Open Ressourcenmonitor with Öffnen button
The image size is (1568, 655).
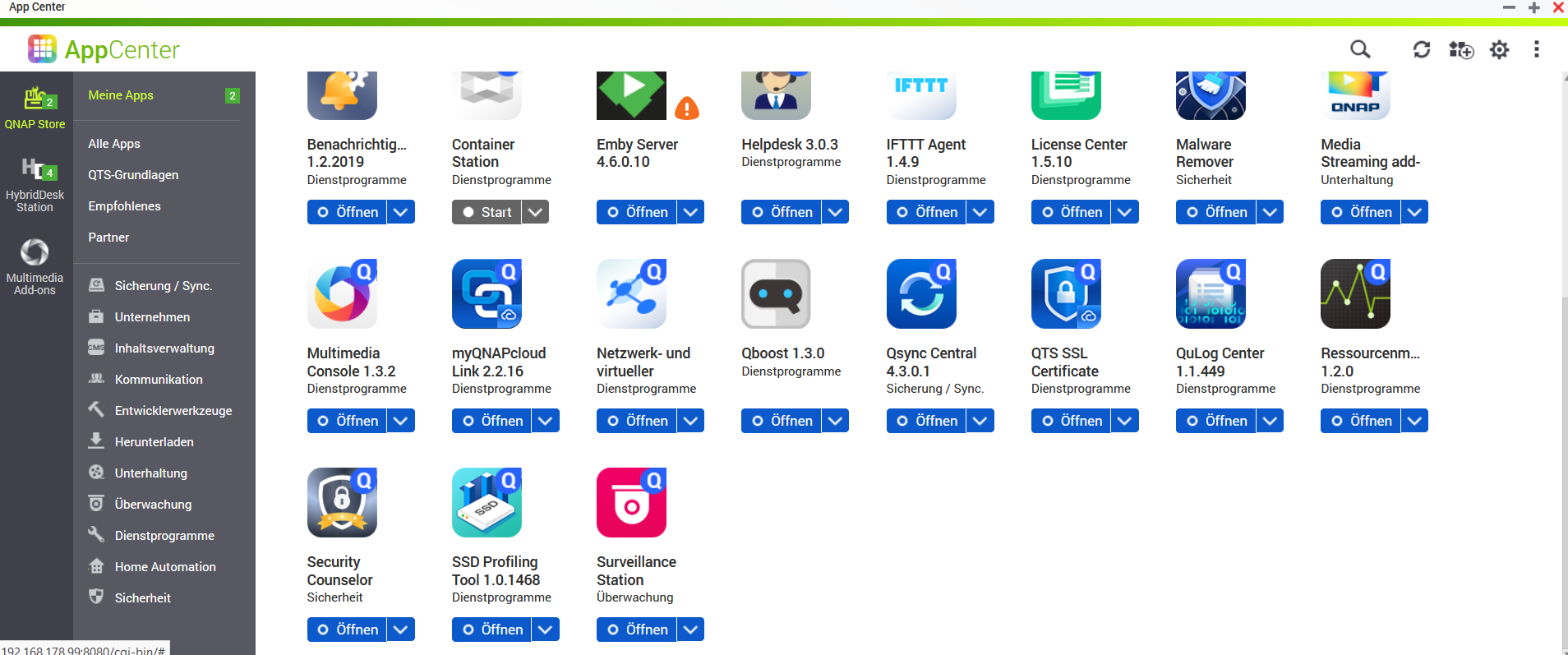[1360, 421]
